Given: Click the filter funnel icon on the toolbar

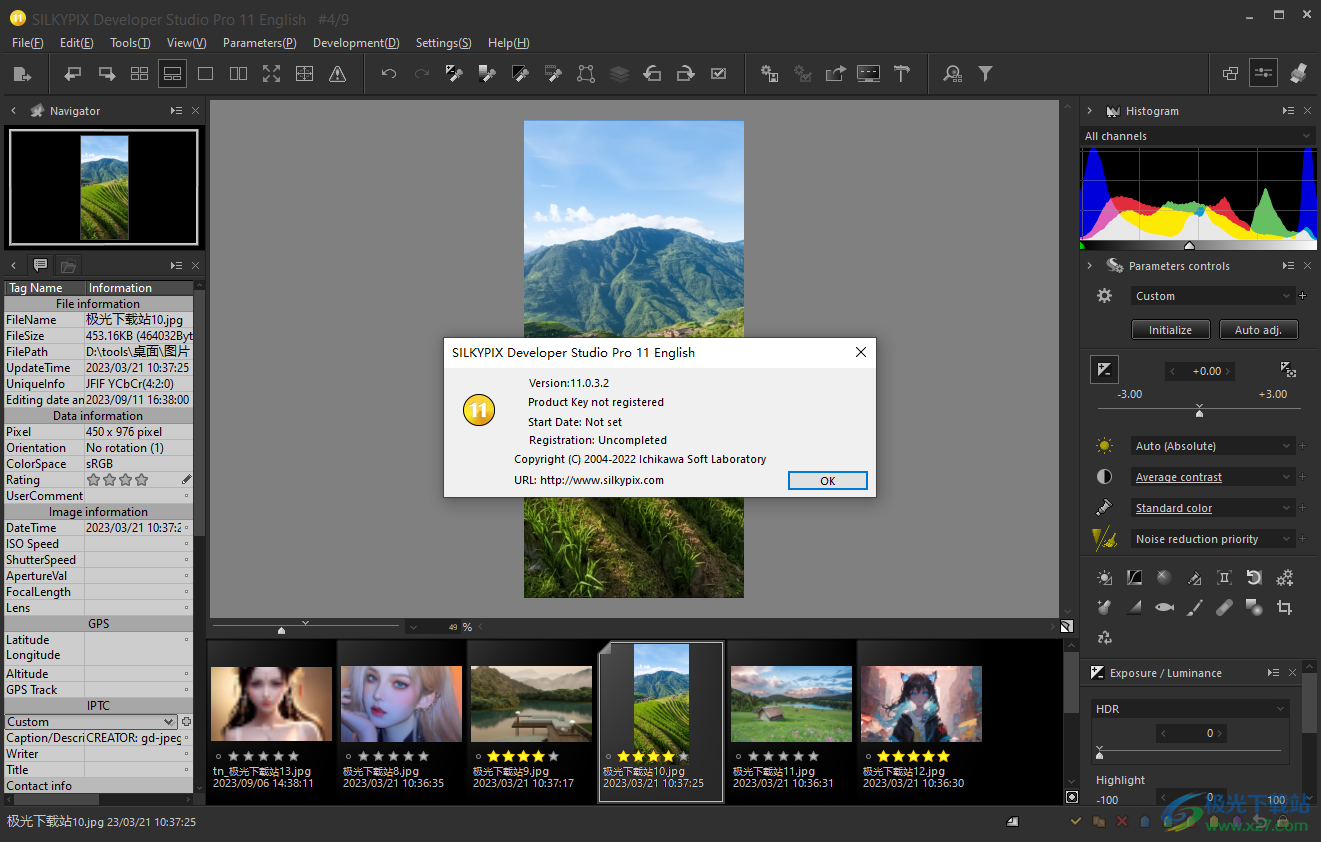Looking at the screenshot, I should pyautogui.click(x=985, y=73).
